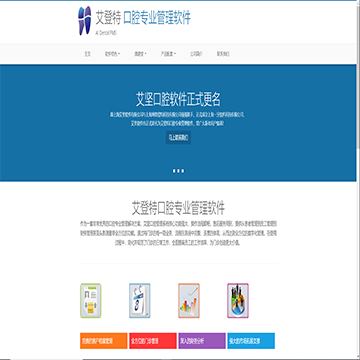This screenshot has height=360, width=360.
Task: Click the purple feature button
Action: click(202, 341)
